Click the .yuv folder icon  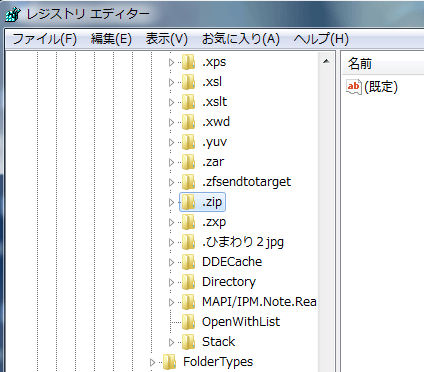point(188,142)
